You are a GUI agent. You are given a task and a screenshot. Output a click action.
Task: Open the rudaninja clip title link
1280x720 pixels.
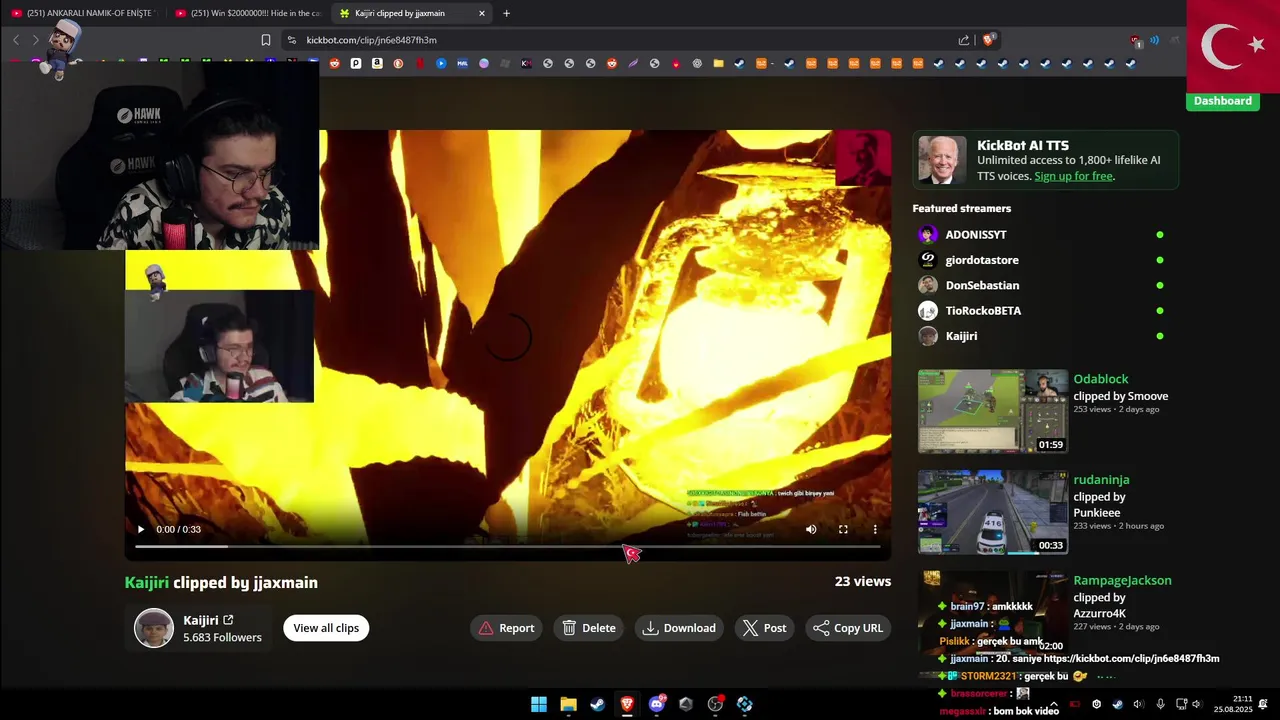1101,480
